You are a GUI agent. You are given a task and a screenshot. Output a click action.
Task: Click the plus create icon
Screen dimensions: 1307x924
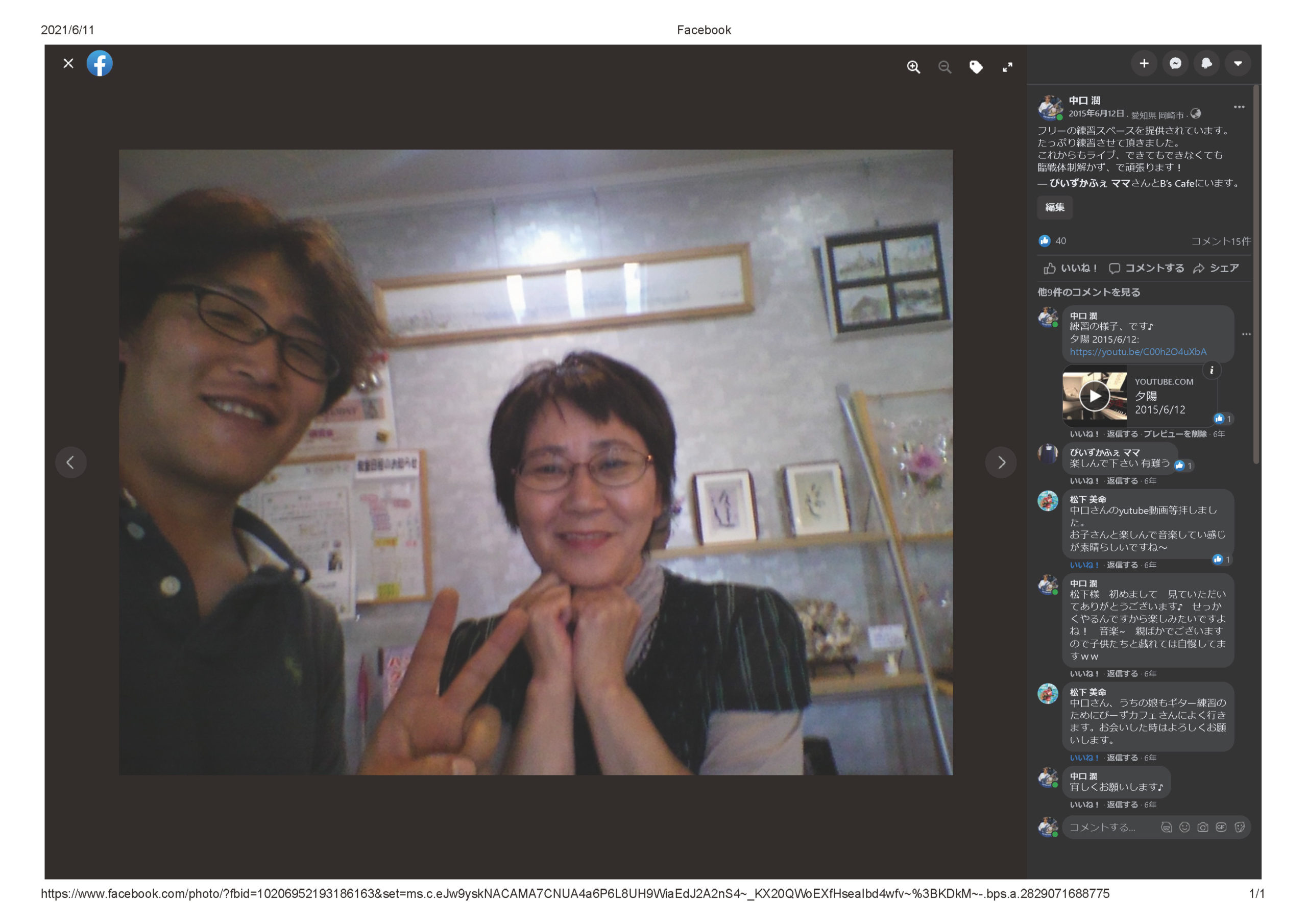1144,63
